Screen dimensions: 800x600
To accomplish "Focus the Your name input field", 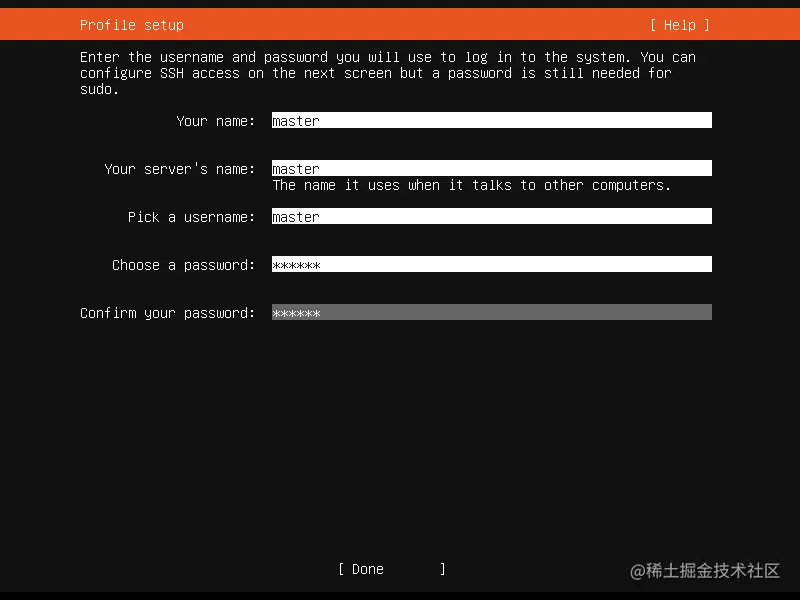I will [492, 120].
